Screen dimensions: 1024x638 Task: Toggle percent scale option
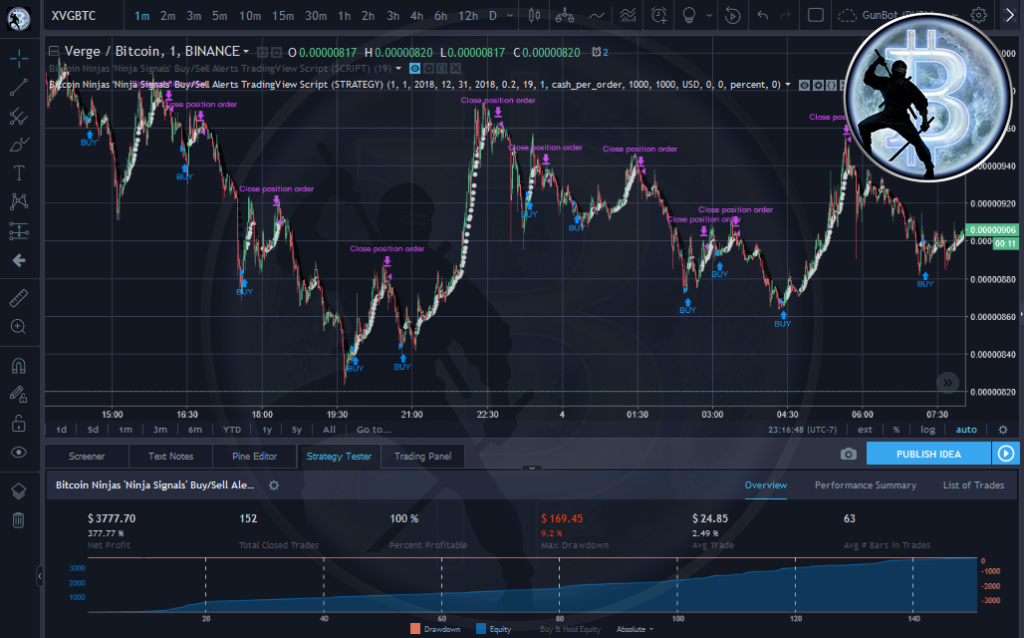896,430
